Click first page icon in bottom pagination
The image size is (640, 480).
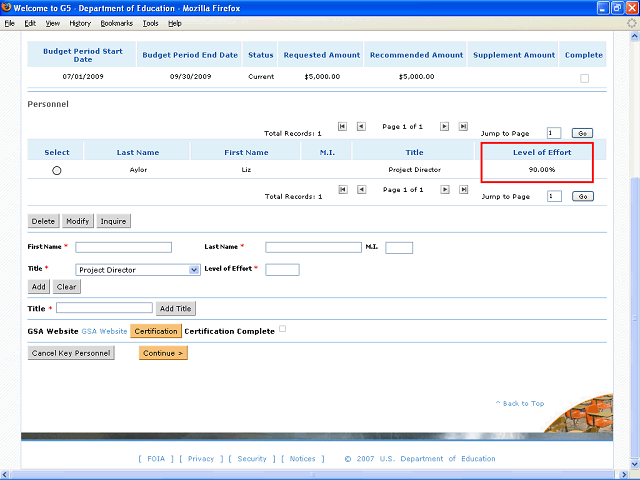343,190
